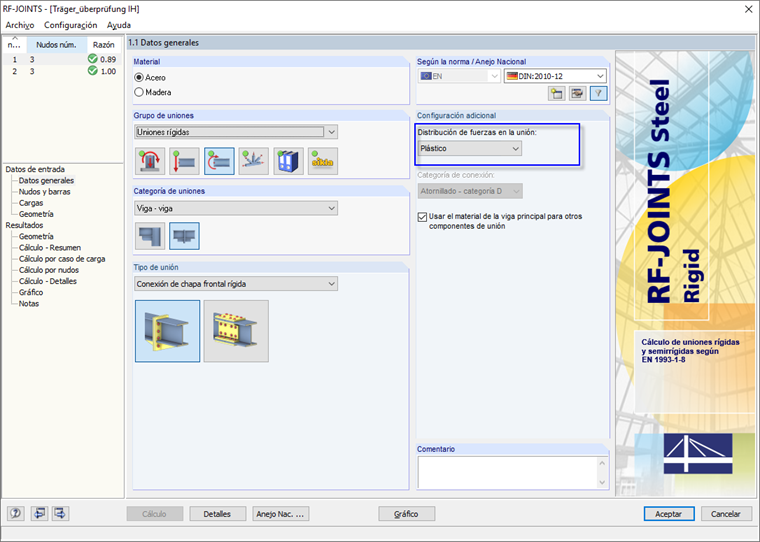Click inside the Comentario text field
This screenshot has width=760, height=542.
507,472
